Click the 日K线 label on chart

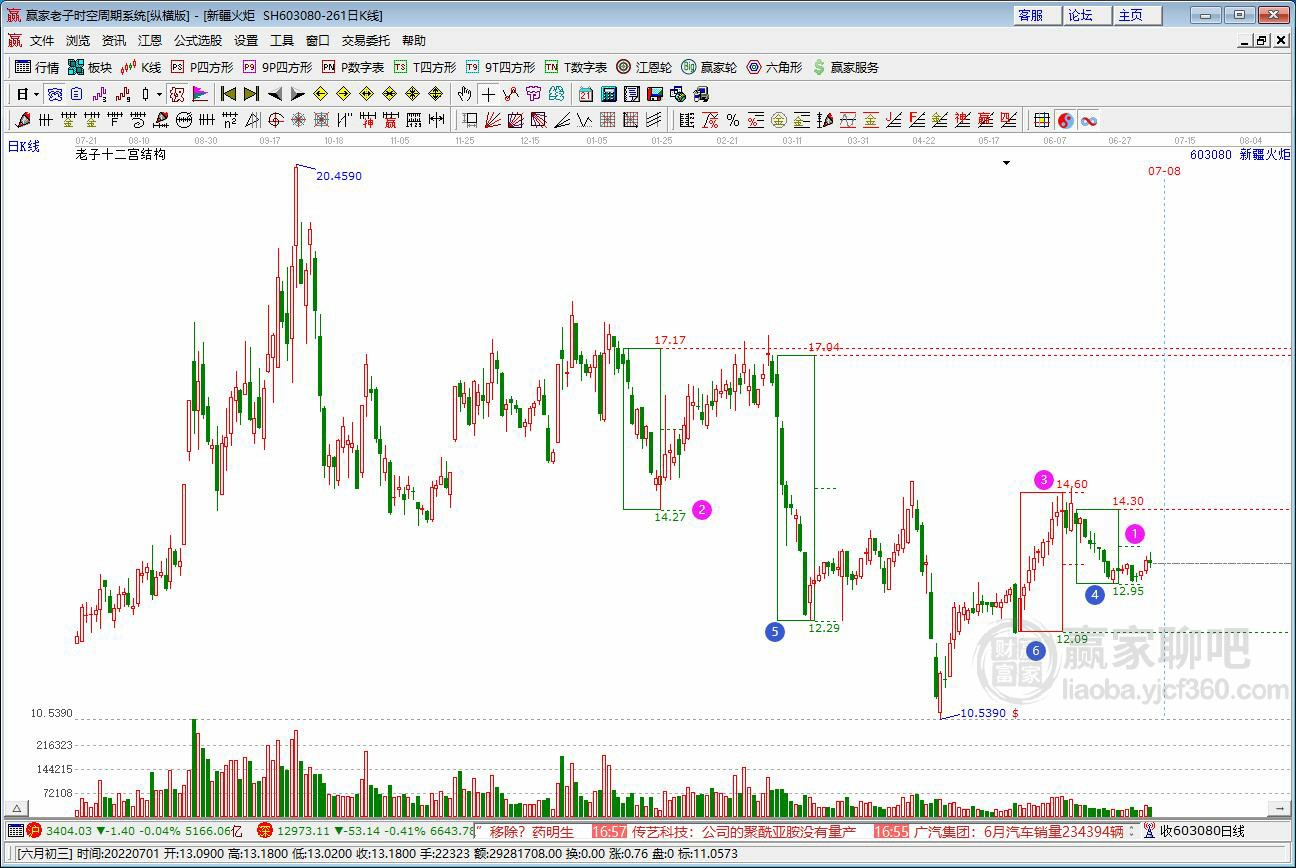(x=24, y=147)
